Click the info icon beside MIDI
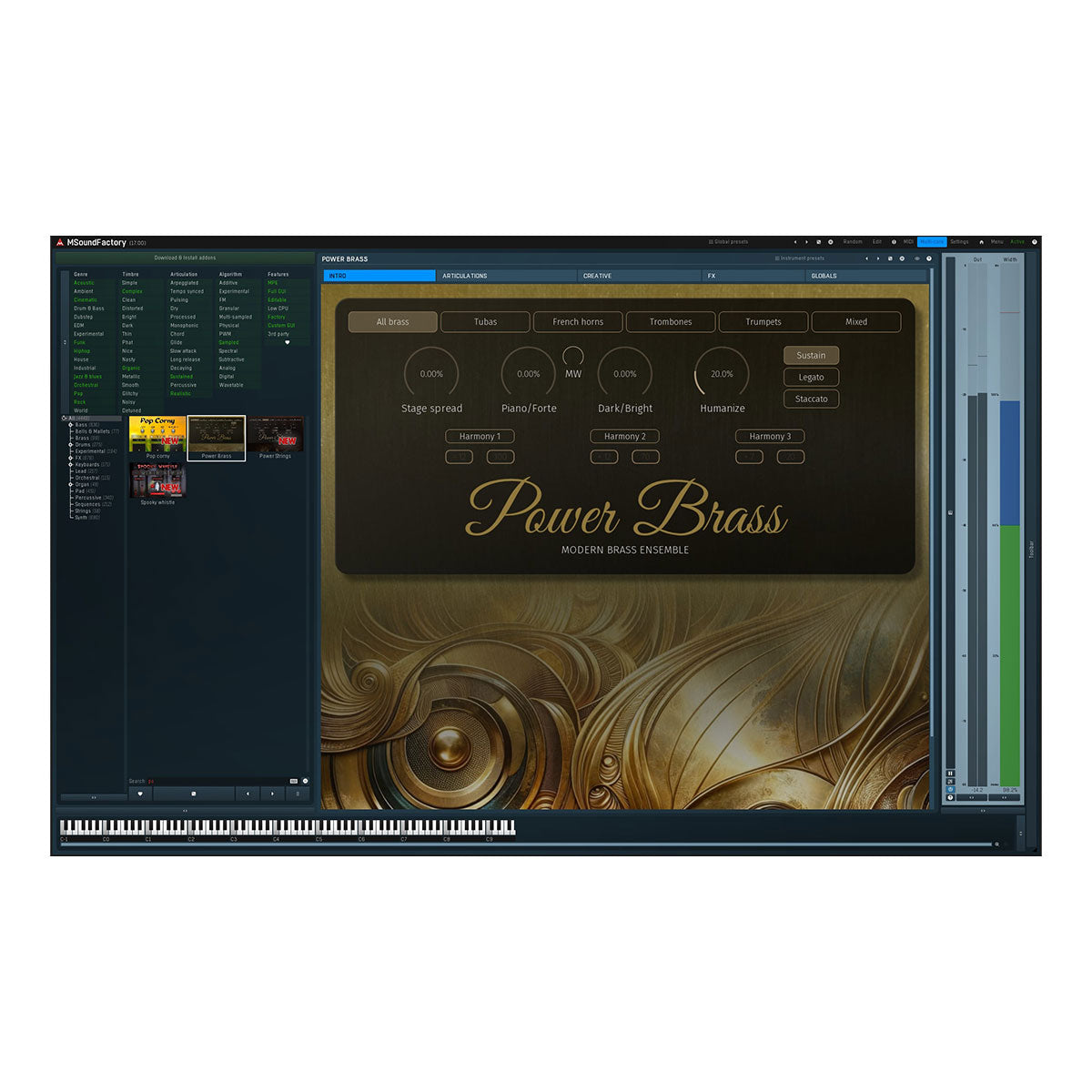Viewport: 1092px width, 1092px height. 894,242
